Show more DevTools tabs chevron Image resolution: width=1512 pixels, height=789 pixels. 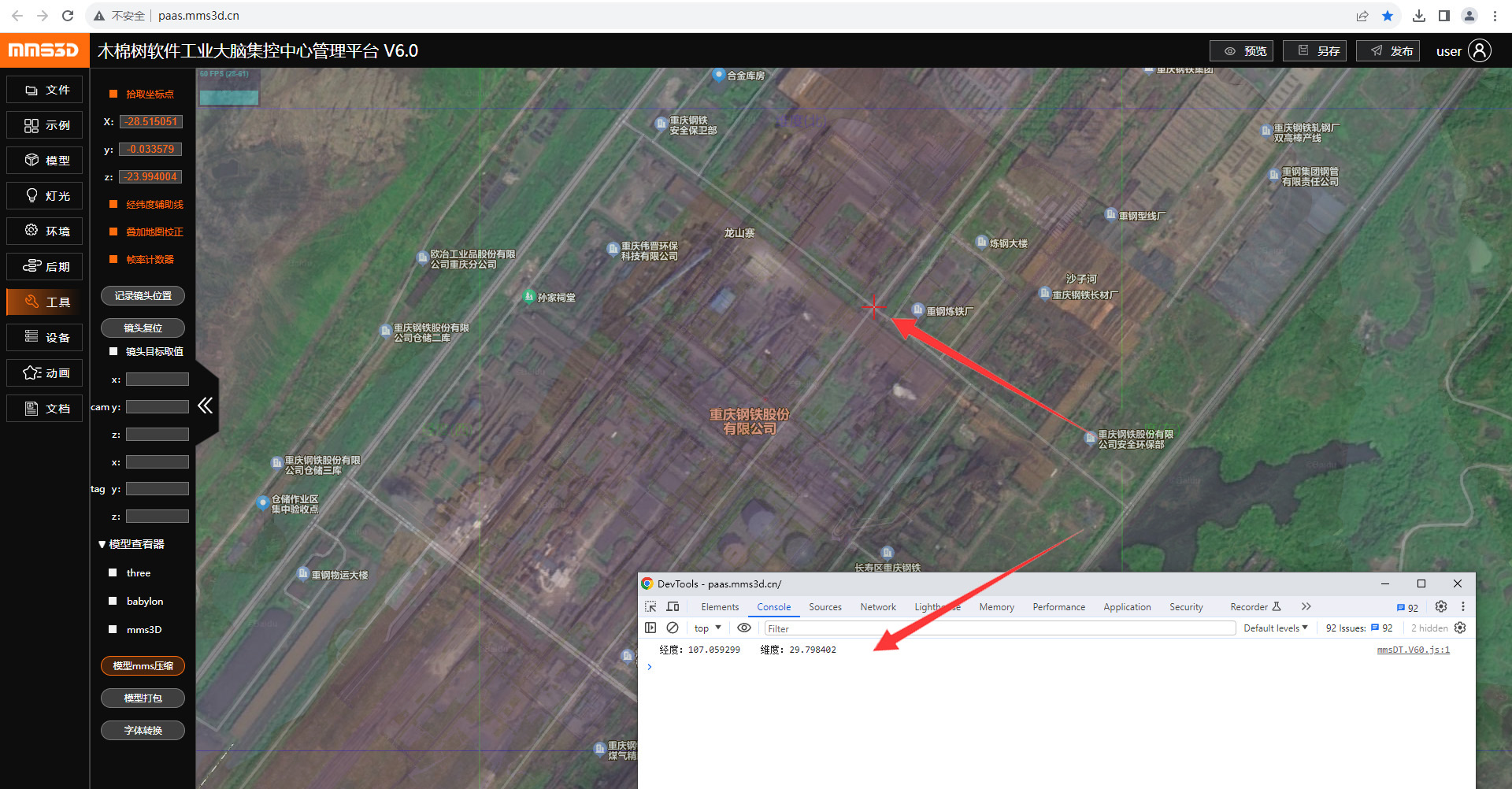[x=1306, y=606]
